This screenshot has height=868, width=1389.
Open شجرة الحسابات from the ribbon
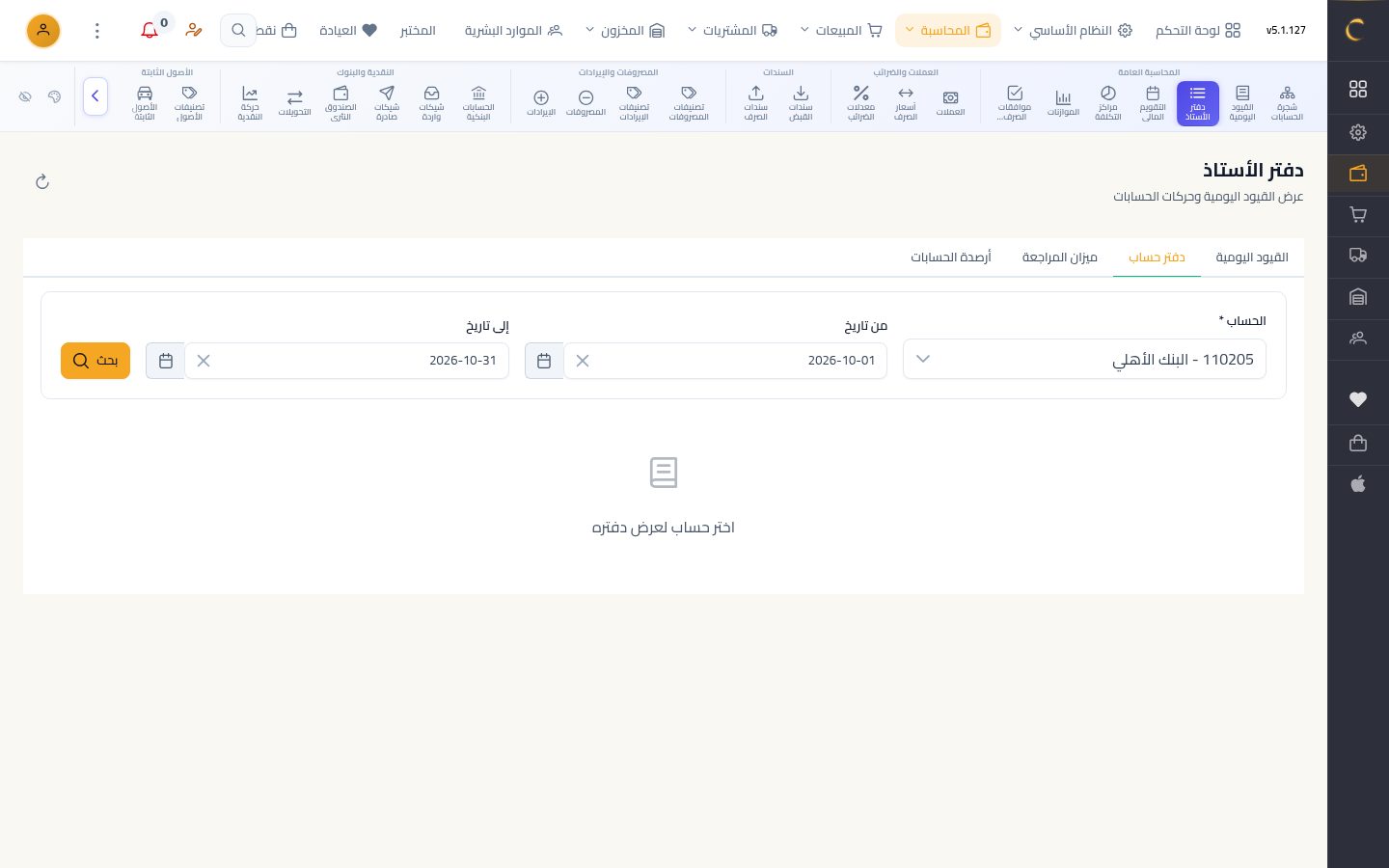pos(1287,103)
